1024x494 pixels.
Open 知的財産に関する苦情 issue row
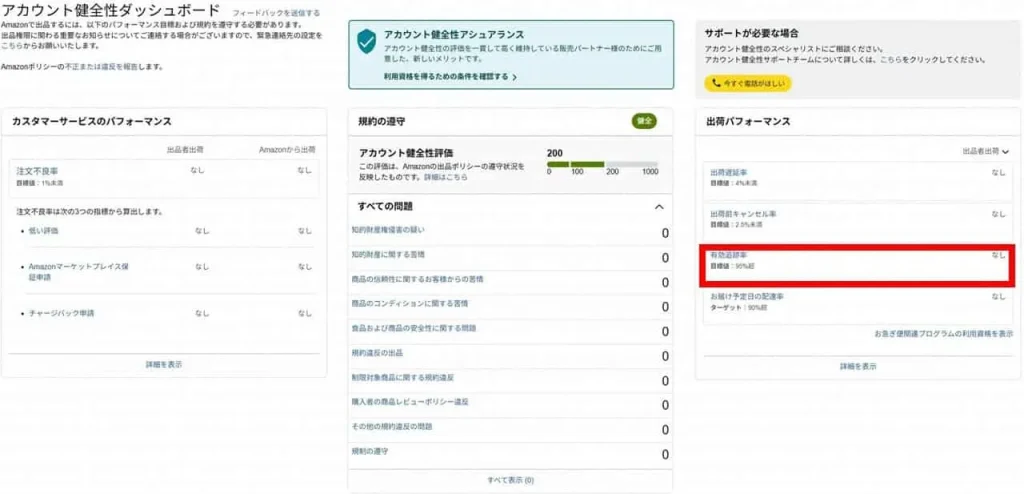click(511, 258)
